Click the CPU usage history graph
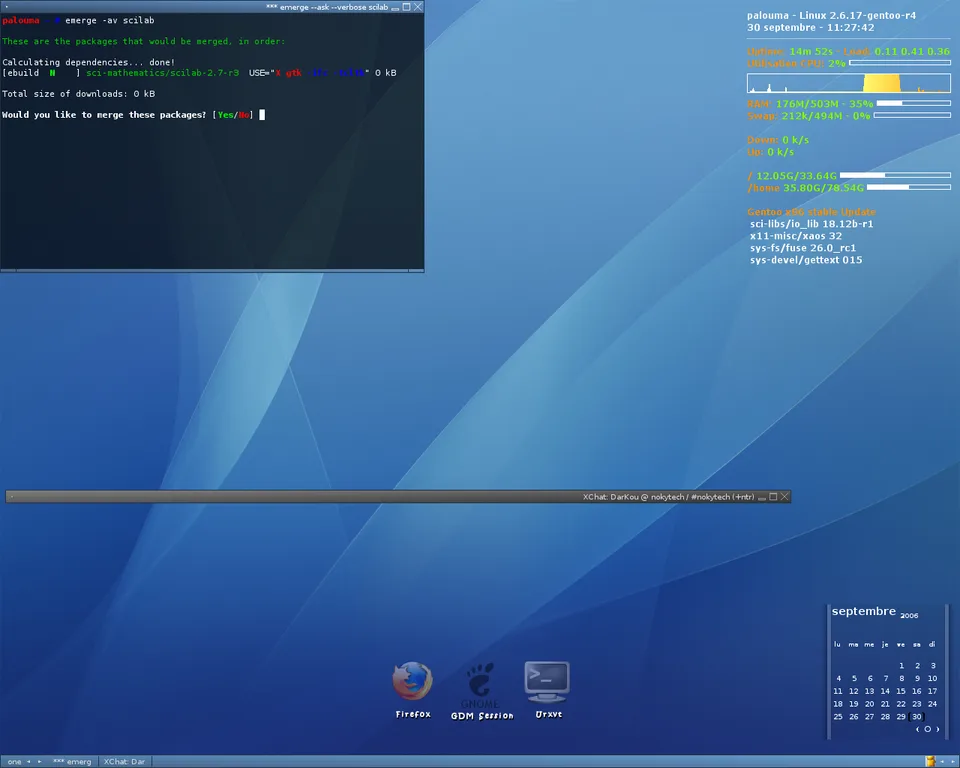 coord(849,83)
